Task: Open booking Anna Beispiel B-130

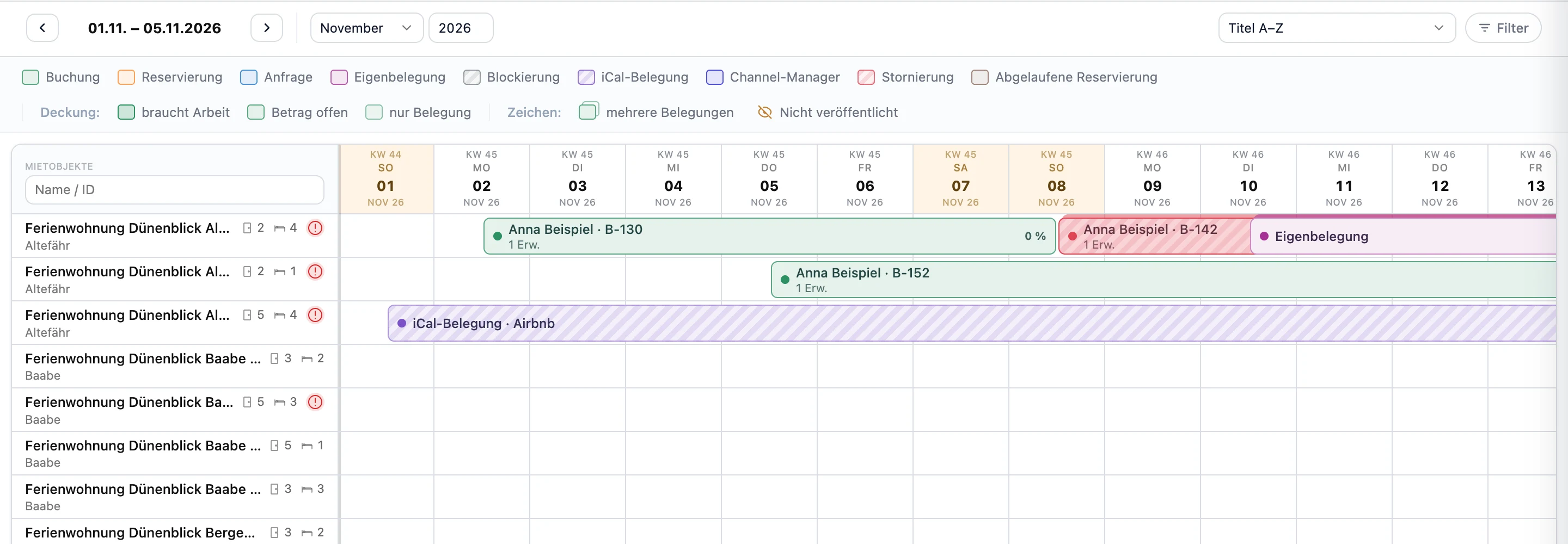Action: [x=769, y=236]
